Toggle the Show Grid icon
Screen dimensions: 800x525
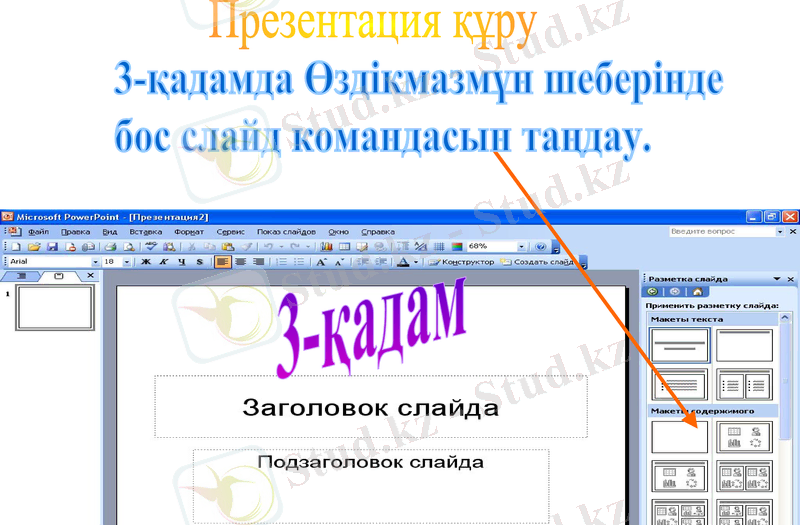439,247
